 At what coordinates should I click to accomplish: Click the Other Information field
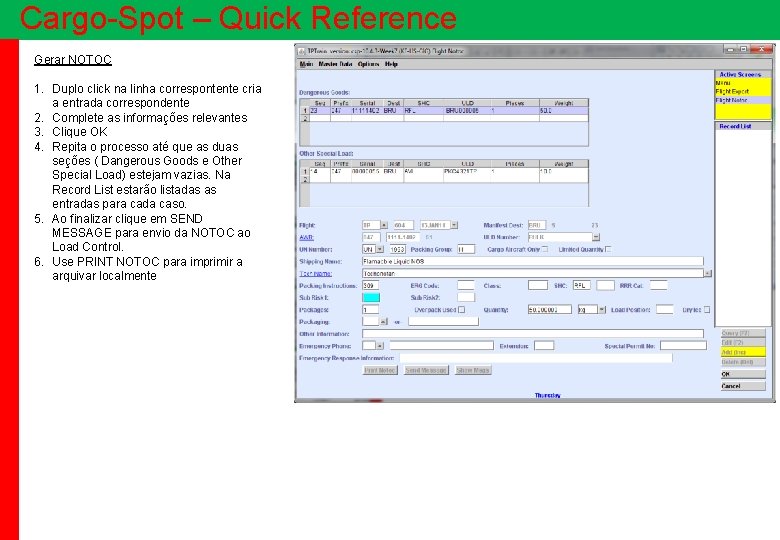coord(533,334)
